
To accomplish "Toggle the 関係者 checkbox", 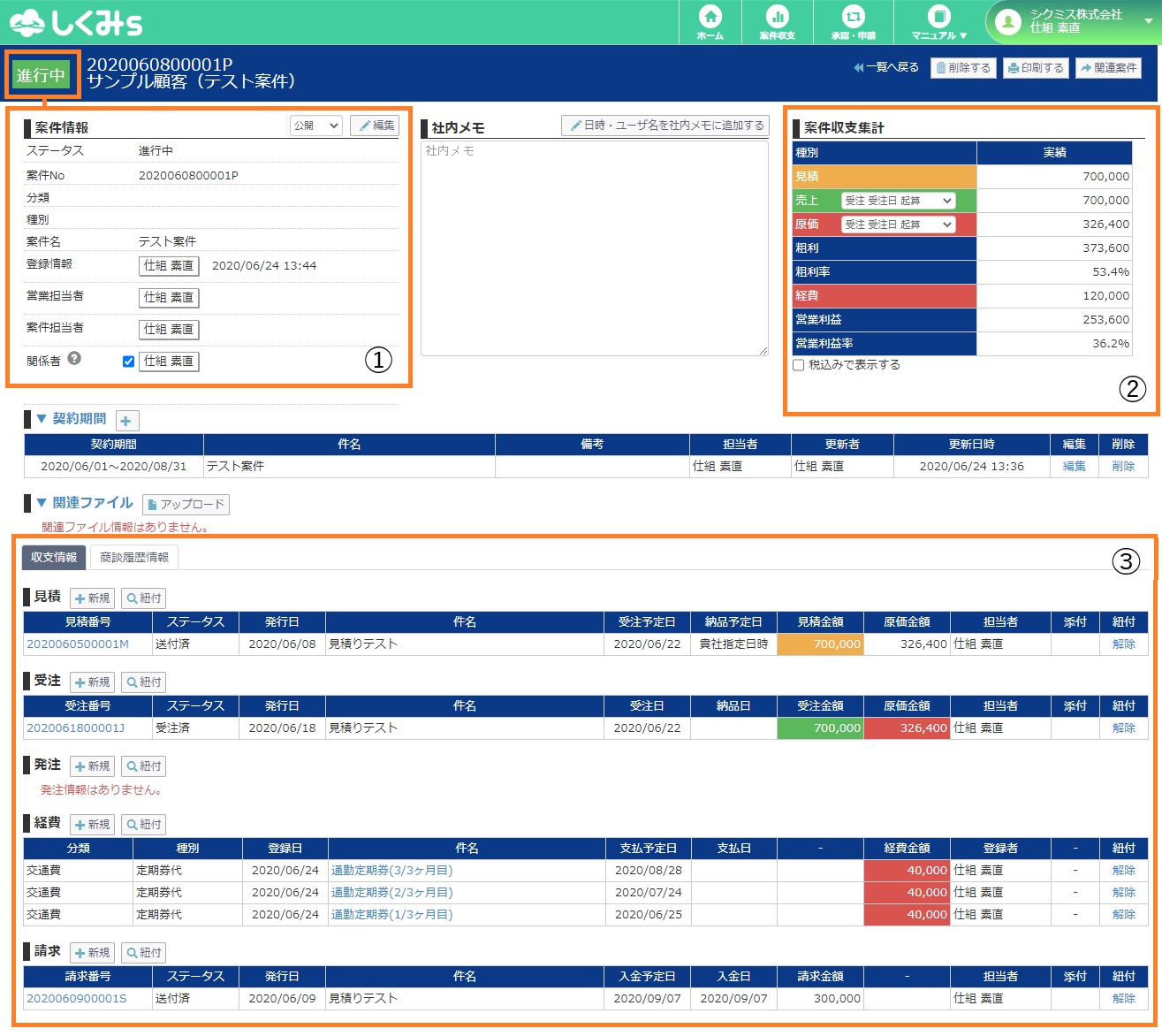I will click(x=128, y=362).
